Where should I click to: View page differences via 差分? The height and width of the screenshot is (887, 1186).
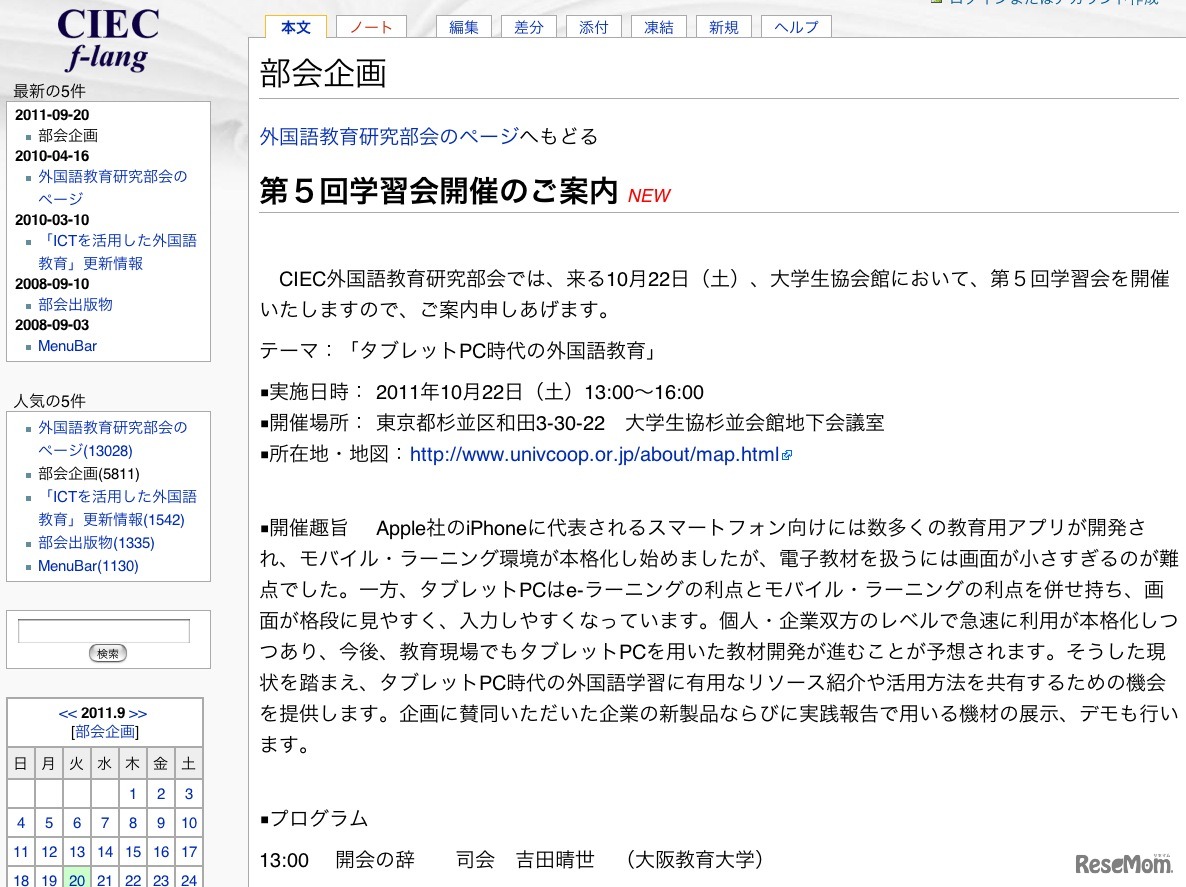(x=528, y=28)
